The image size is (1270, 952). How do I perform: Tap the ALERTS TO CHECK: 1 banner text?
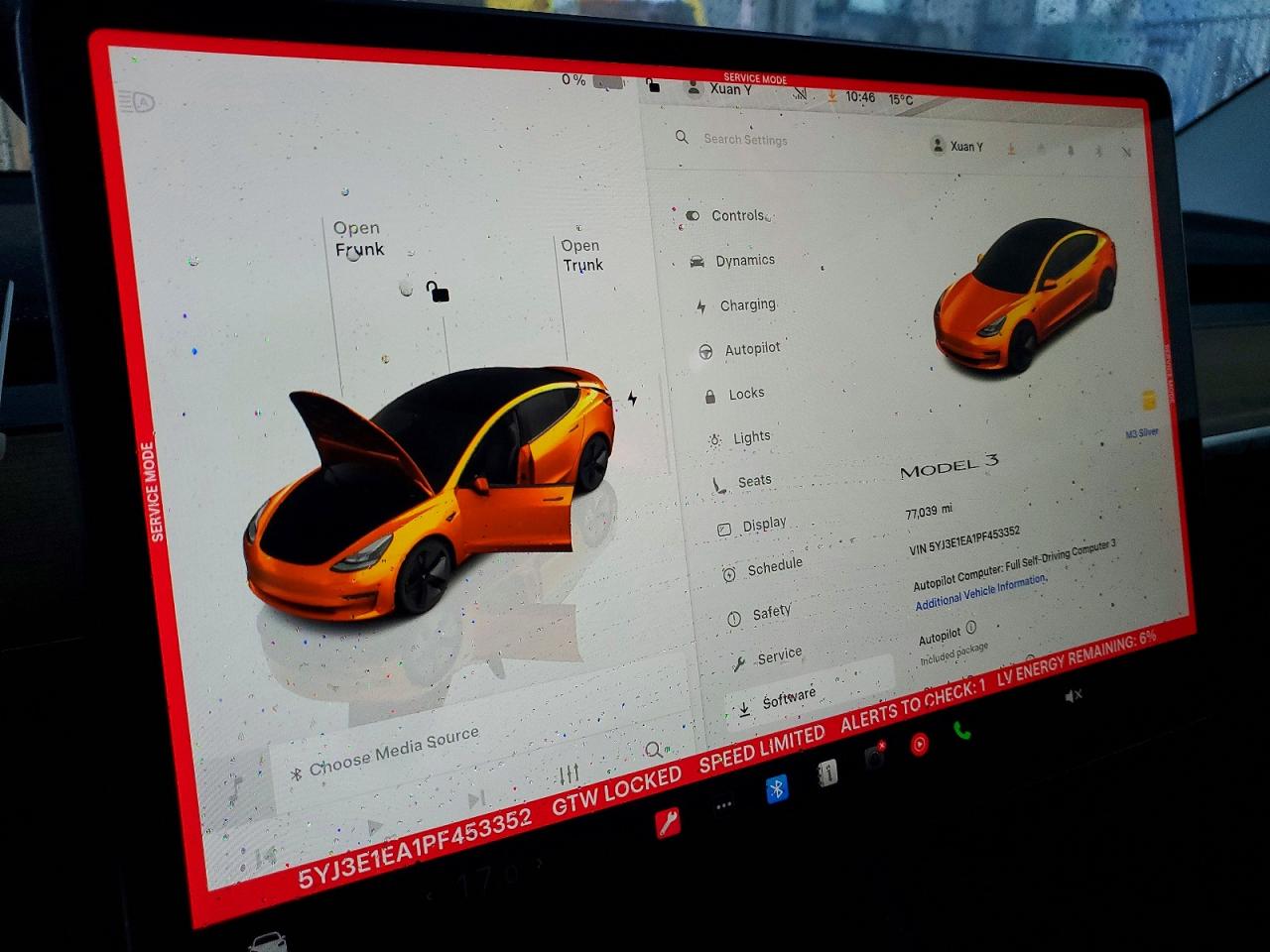tap(913, 704)
